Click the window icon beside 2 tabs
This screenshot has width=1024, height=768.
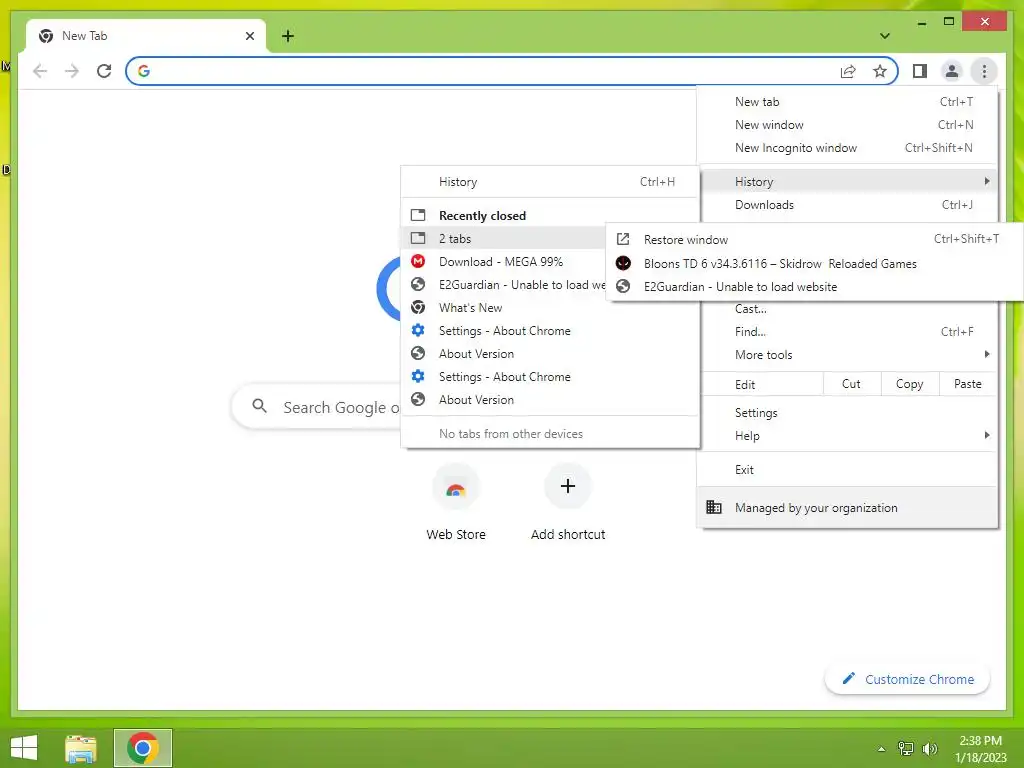click(x=418, y=238)
